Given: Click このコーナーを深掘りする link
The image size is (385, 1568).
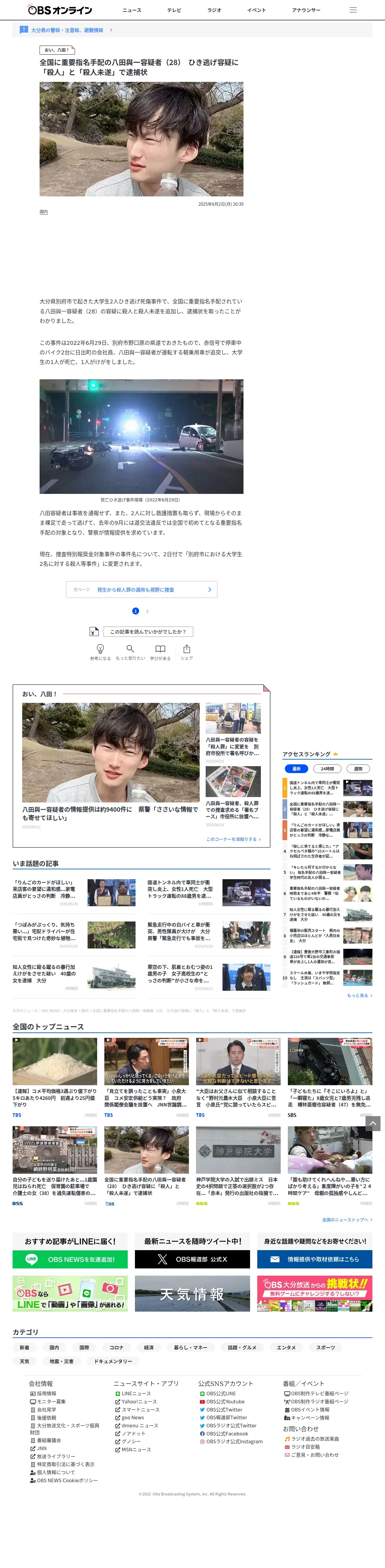Looking at the screenshot, I should (234, 839).
